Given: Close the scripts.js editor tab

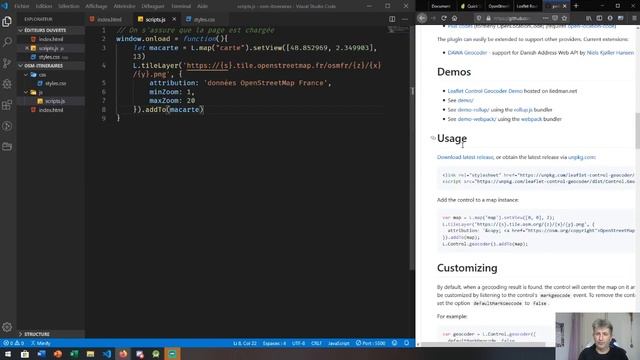Looking at the screenshot, I should (174, 19).
